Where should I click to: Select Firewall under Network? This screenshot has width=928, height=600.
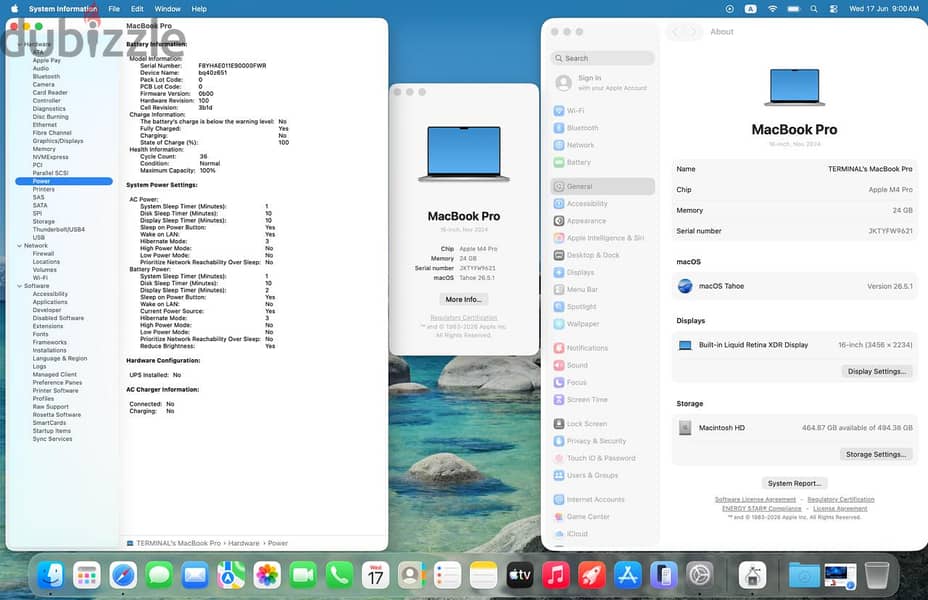click(43, 253)
